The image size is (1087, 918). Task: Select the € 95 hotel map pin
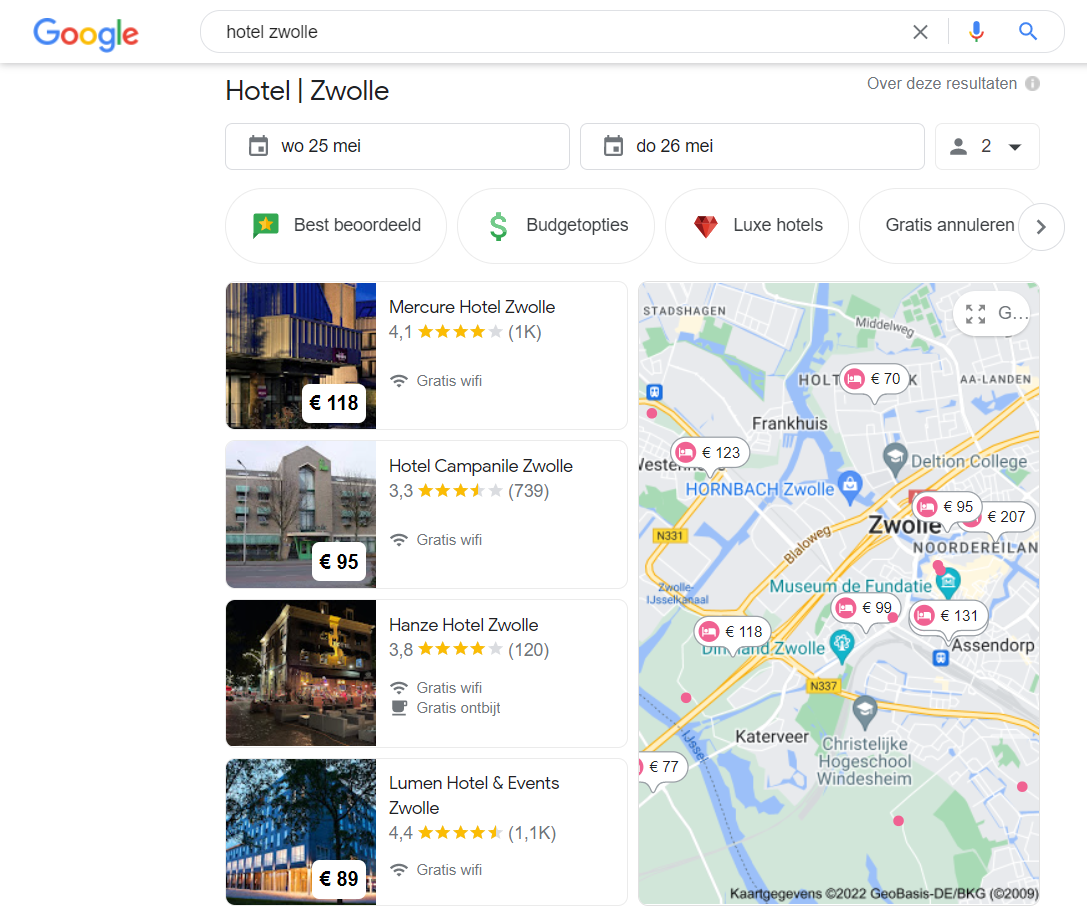coord(946,507)
